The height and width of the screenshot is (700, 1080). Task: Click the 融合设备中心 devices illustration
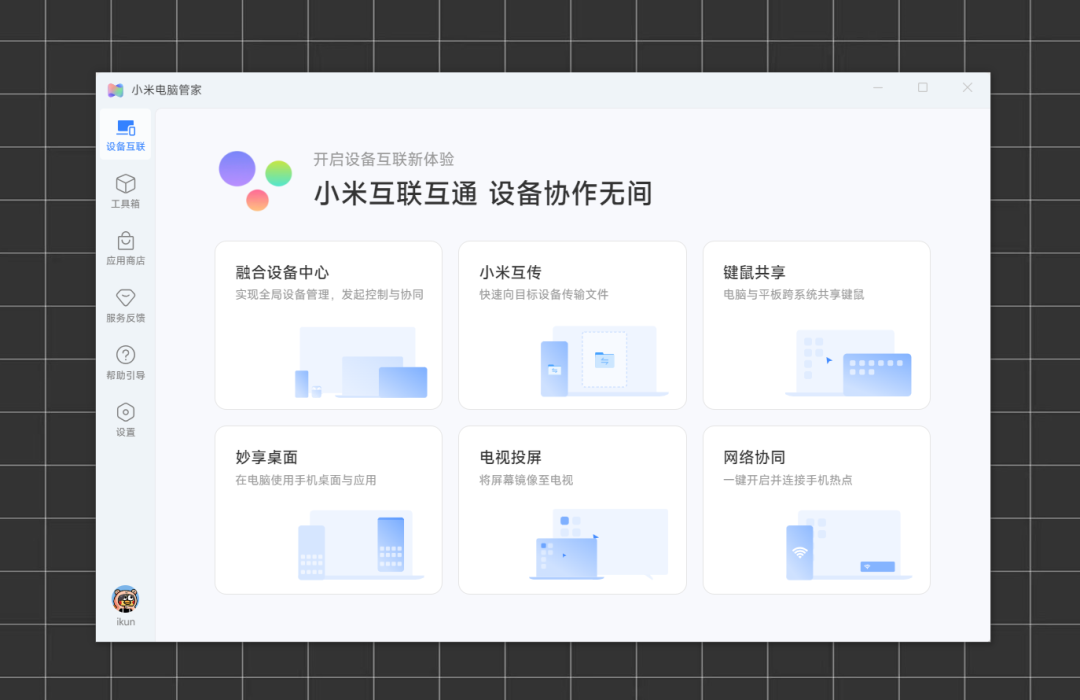tap(361, 362)
